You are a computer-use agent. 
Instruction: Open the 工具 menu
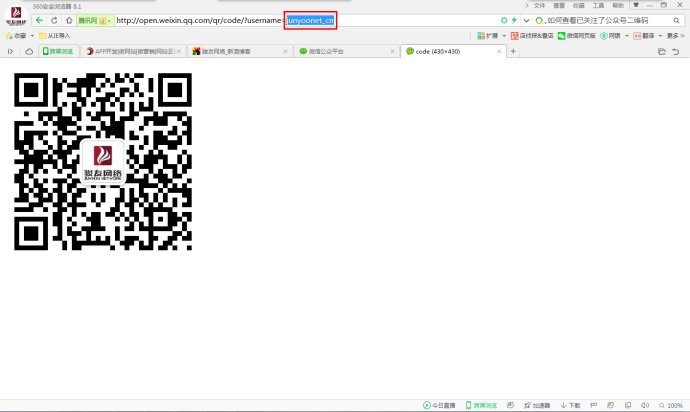(x=598, y=6)
